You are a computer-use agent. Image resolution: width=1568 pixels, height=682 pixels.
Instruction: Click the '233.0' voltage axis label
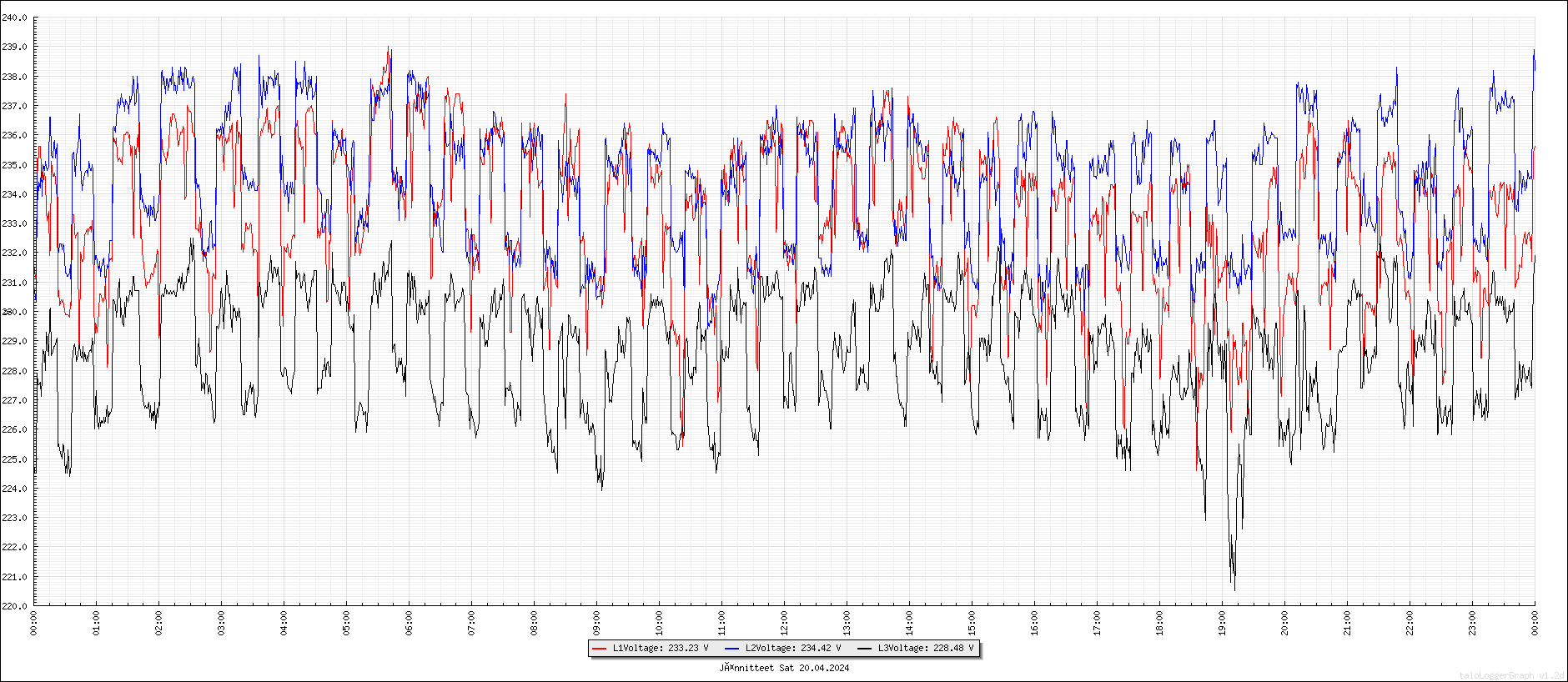click(14, 223)
